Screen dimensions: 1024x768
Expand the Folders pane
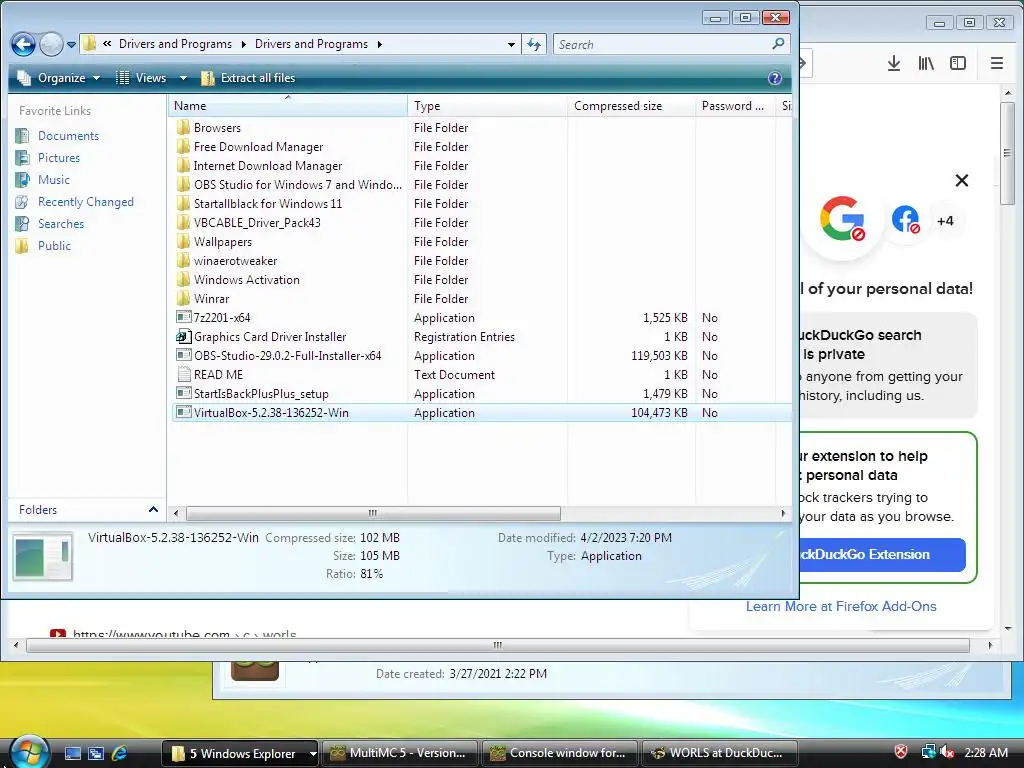click(x=153, y=509)
